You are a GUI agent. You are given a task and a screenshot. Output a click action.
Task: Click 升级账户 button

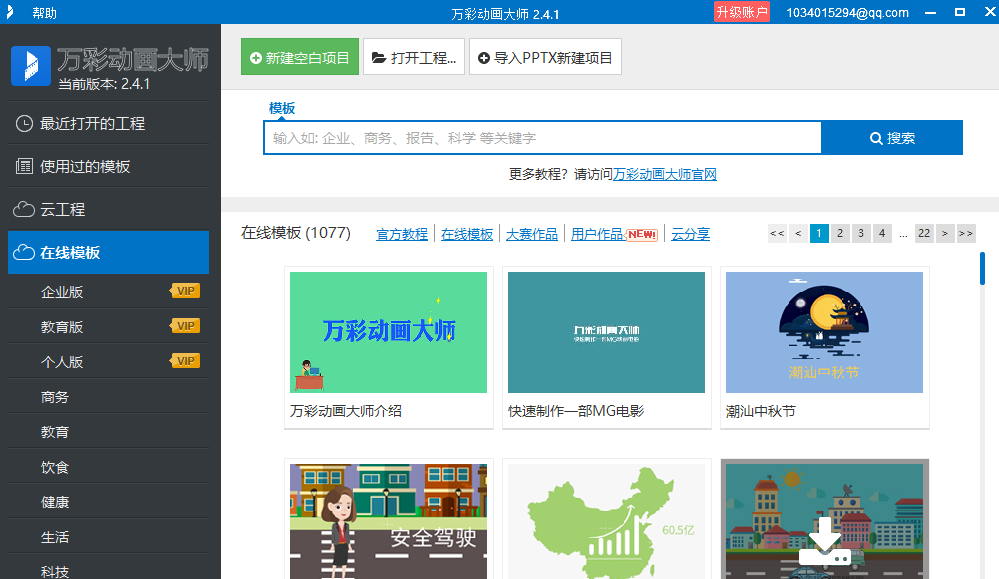742,12
